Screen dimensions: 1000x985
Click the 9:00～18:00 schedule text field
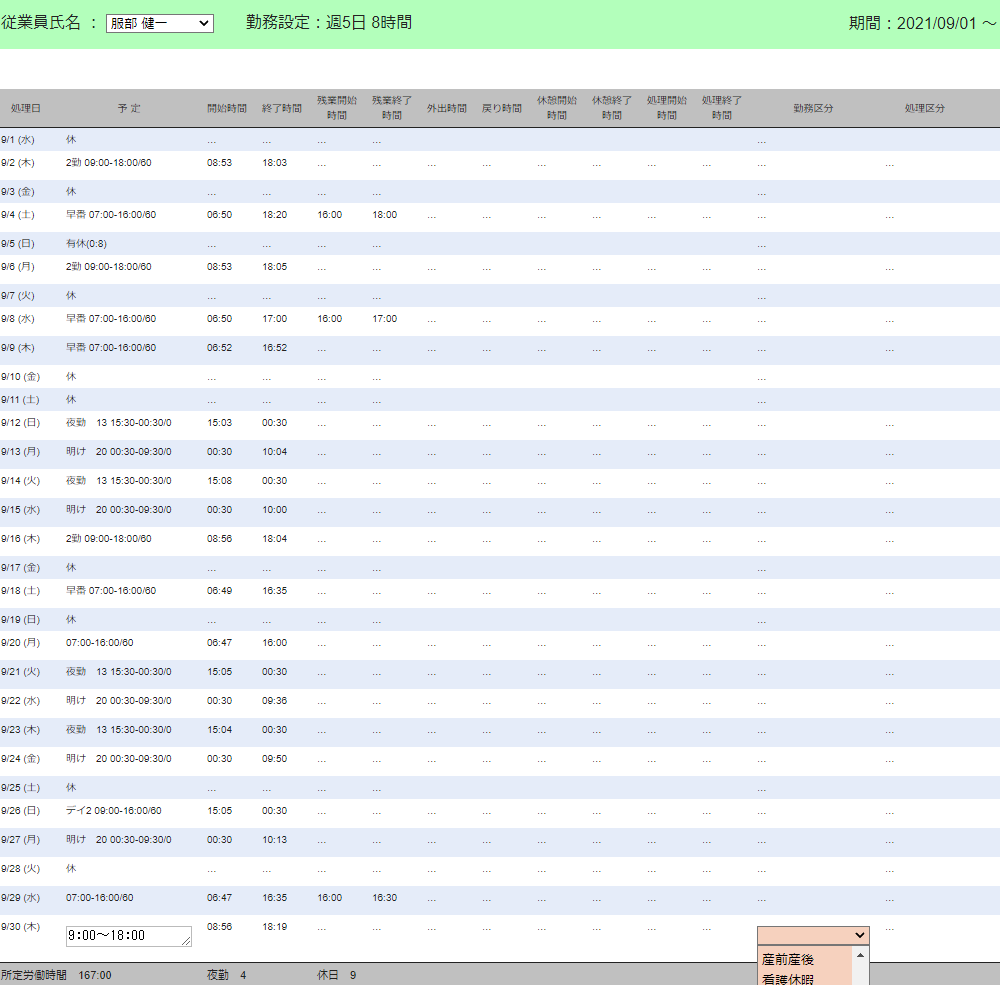click(x=126, y=936)
